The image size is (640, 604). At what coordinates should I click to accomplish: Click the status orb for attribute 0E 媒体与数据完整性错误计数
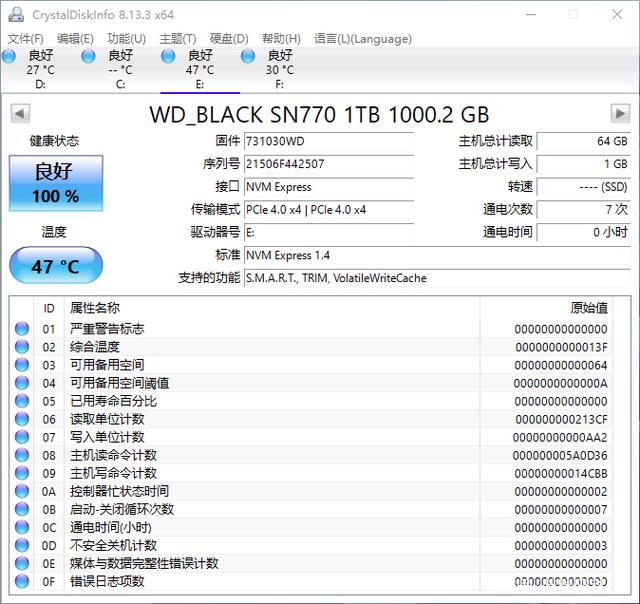pos(22,563)
